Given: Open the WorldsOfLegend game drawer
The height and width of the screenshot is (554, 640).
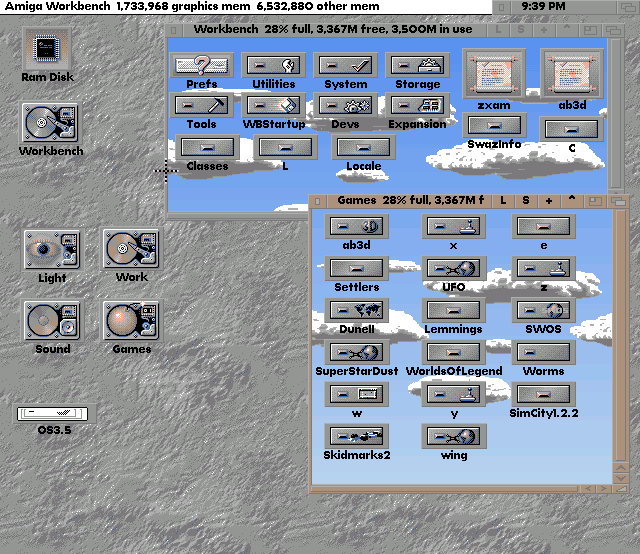Looking at the screenshot, I should (x=453, y=352).
